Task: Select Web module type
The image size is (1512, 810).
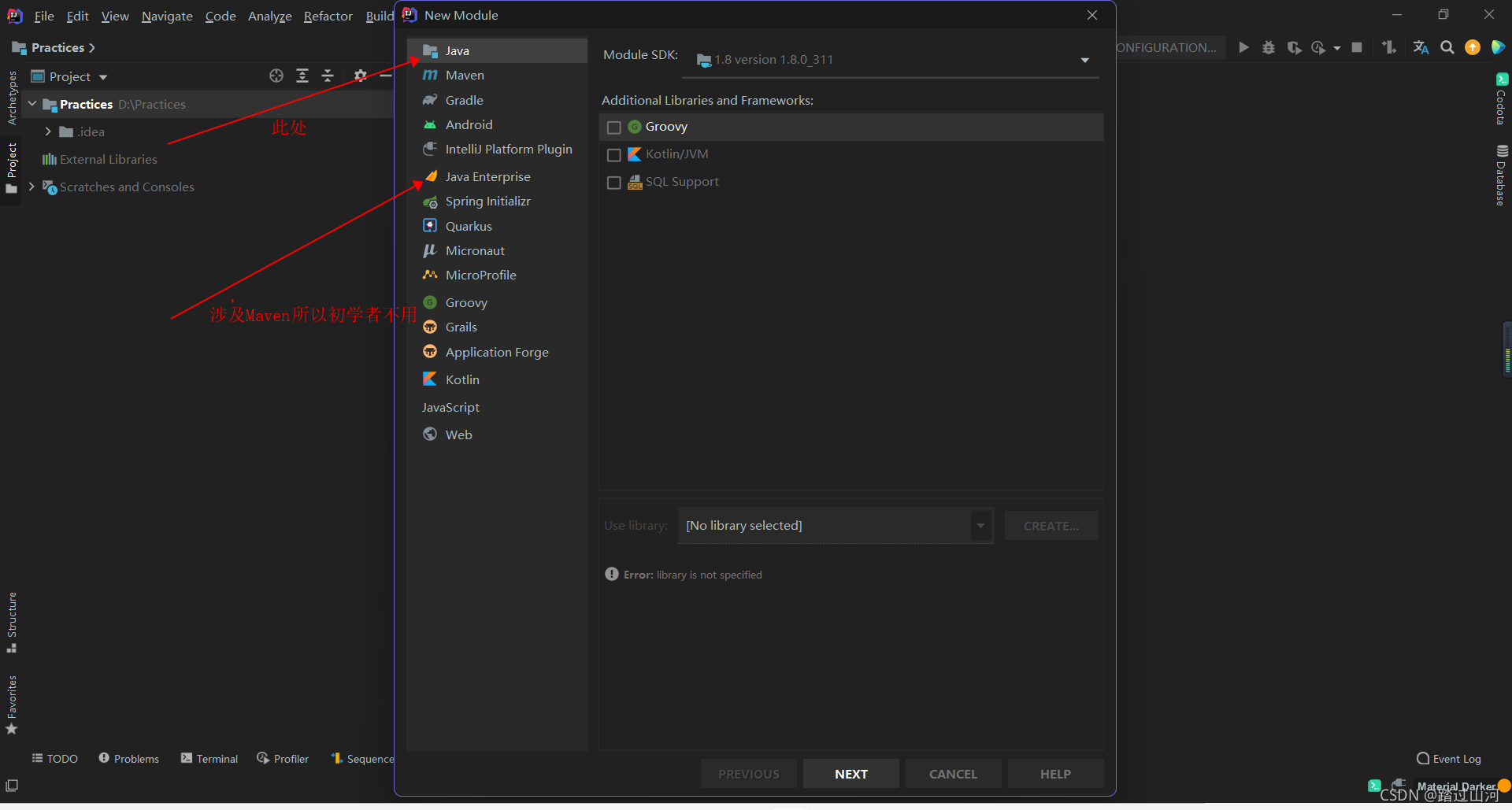Action: point(497,435)
